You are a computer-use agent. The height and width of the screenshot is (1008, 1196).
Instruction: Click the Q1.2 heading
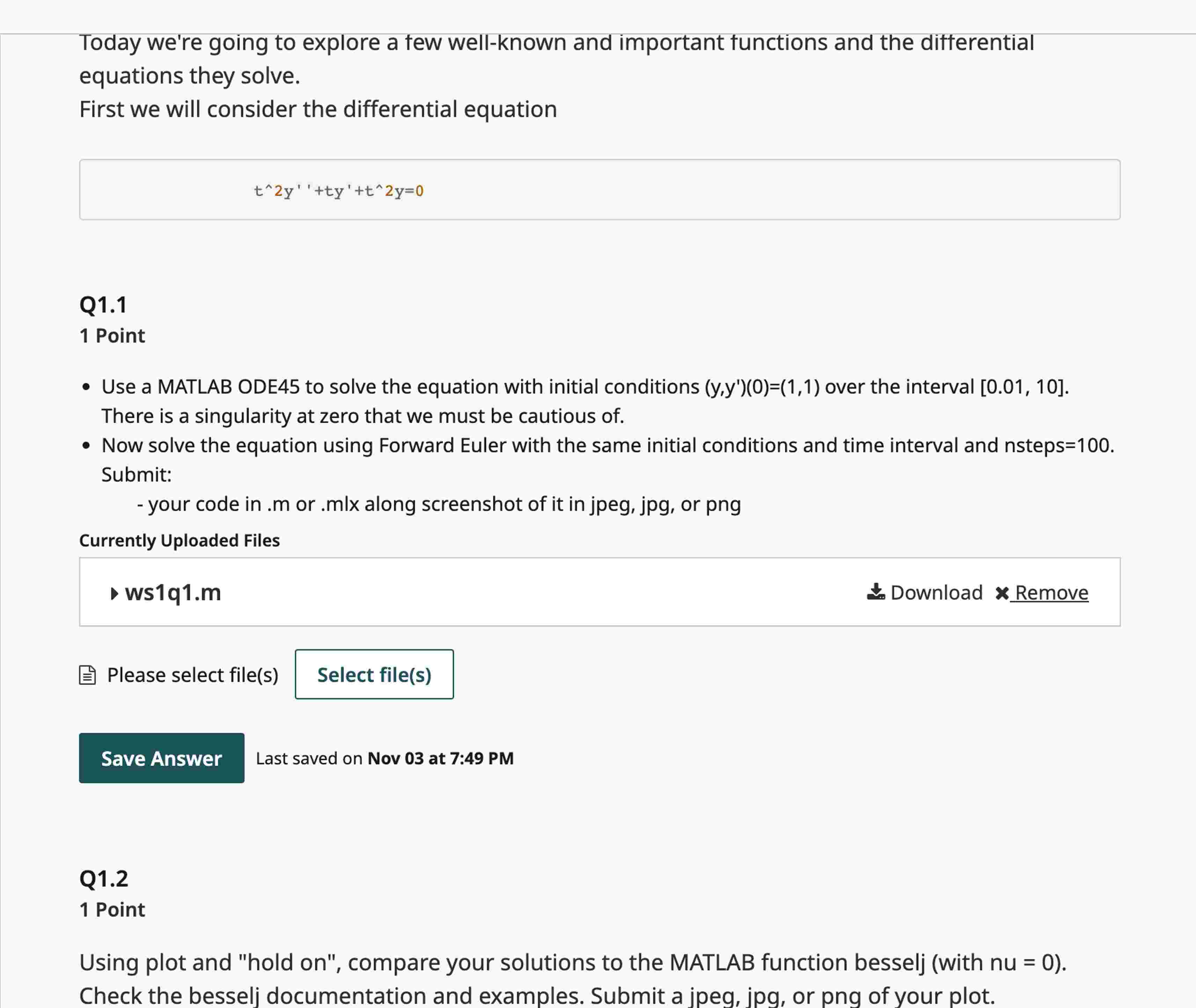point(104,878)
